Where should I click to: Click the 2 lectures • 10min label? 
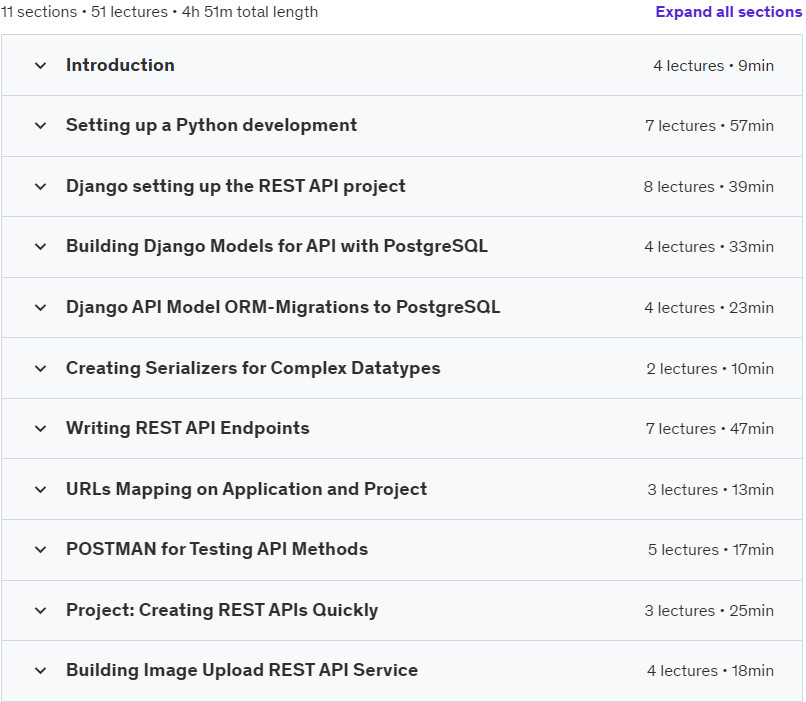pyautogui.click(x=710, y=369)
